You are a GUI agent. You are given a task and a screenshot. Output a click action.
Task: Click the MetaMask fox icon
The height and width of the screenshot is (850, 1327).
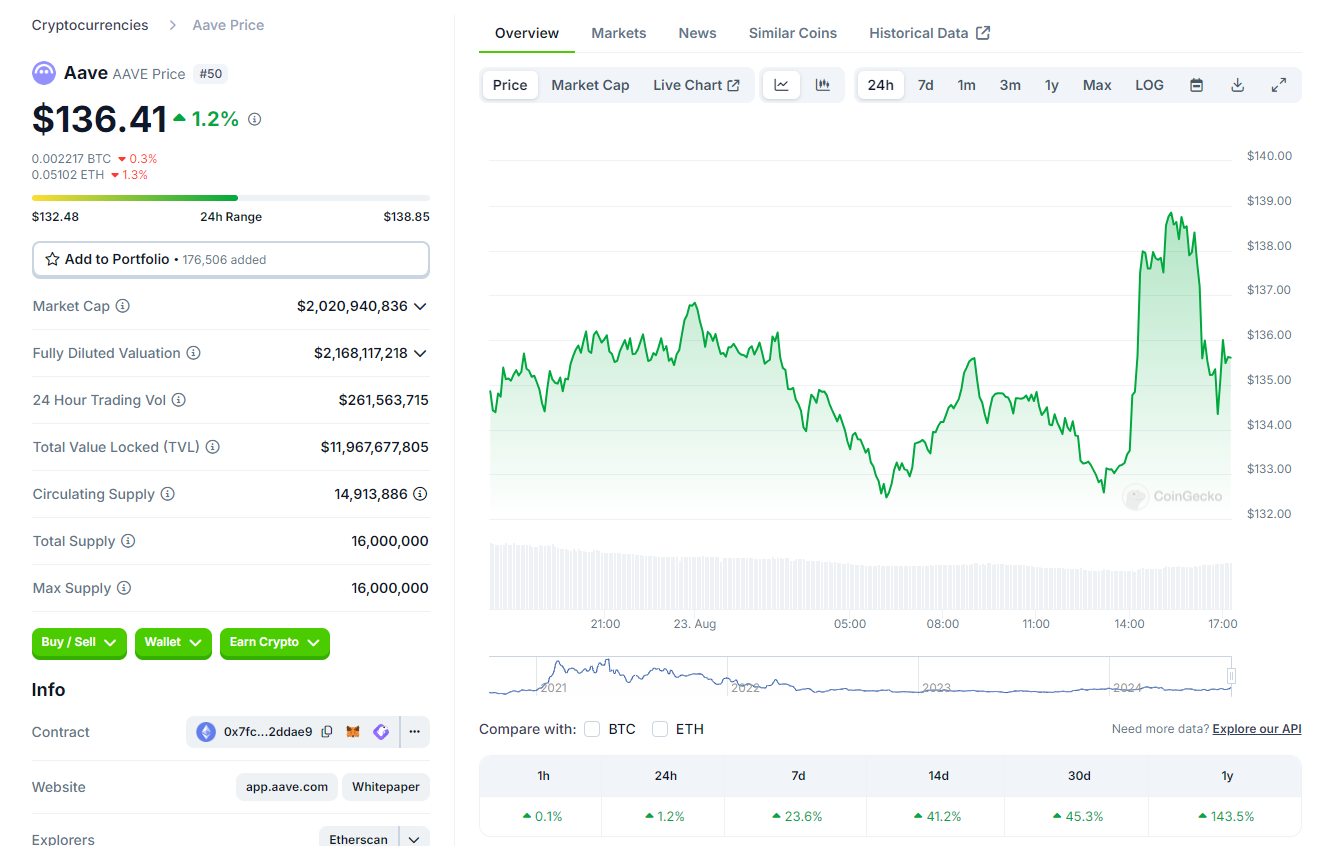click(353, 732)
